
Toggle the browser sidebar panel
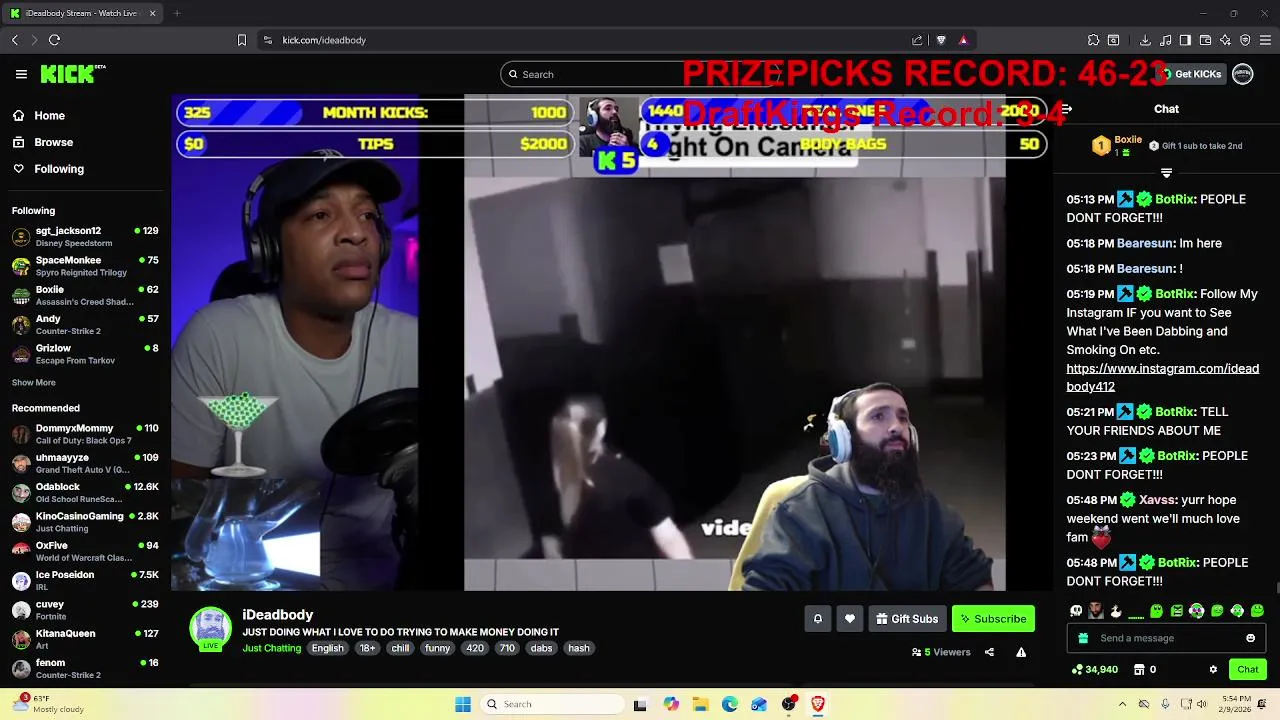[1185, 40]
